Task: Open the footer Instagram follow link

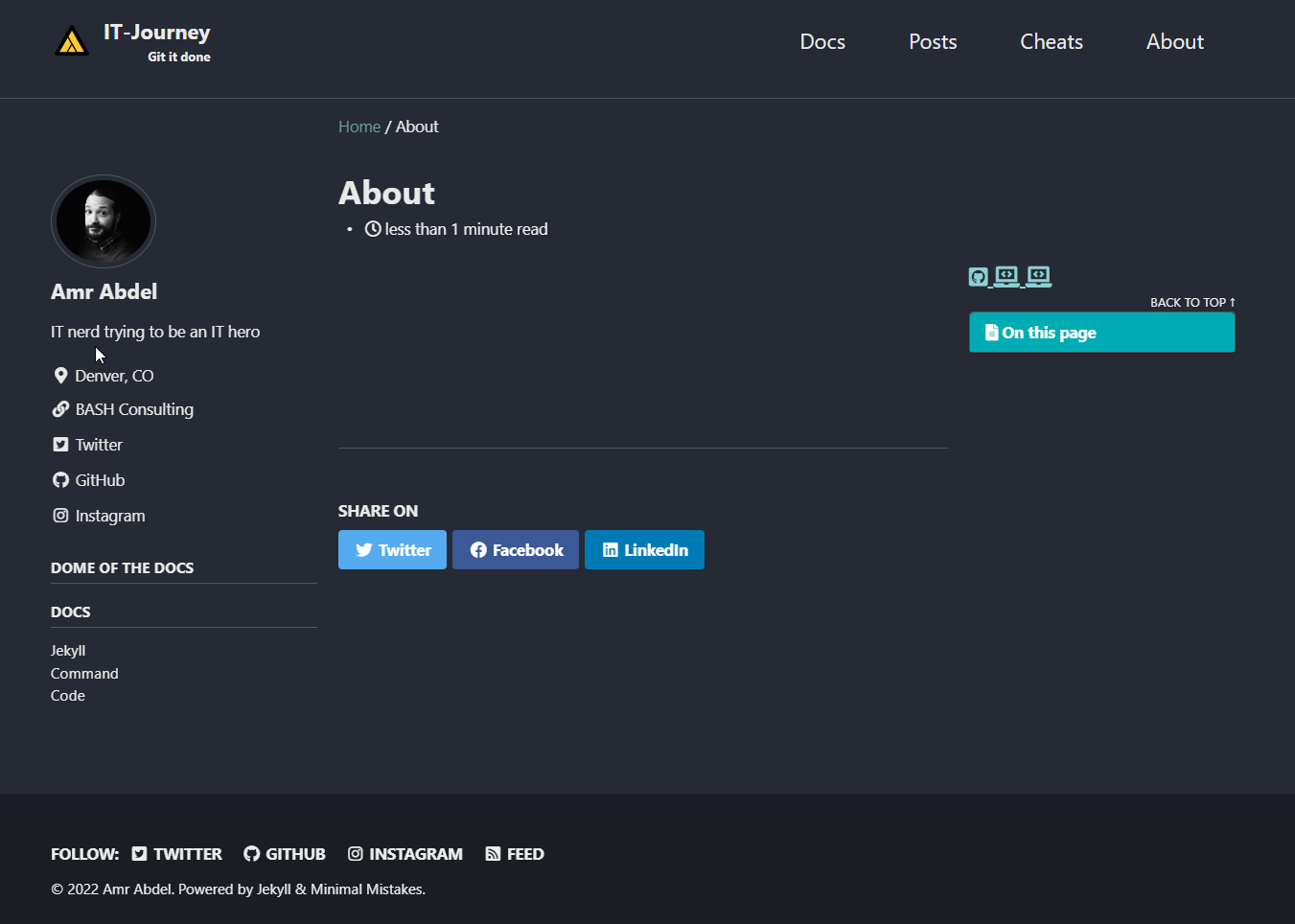Action: [405, 854]
